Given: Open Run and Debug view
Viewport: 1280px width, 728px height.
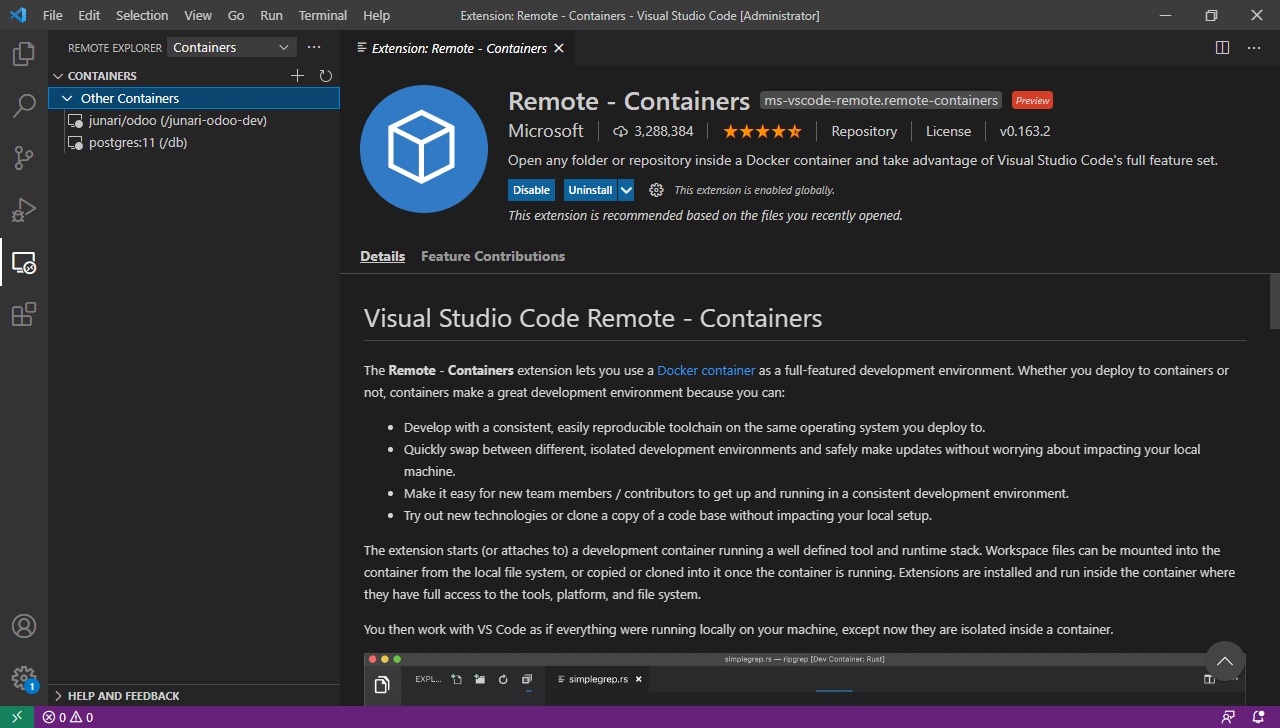Looking at the screenshot, I should [x=24, y=210].
